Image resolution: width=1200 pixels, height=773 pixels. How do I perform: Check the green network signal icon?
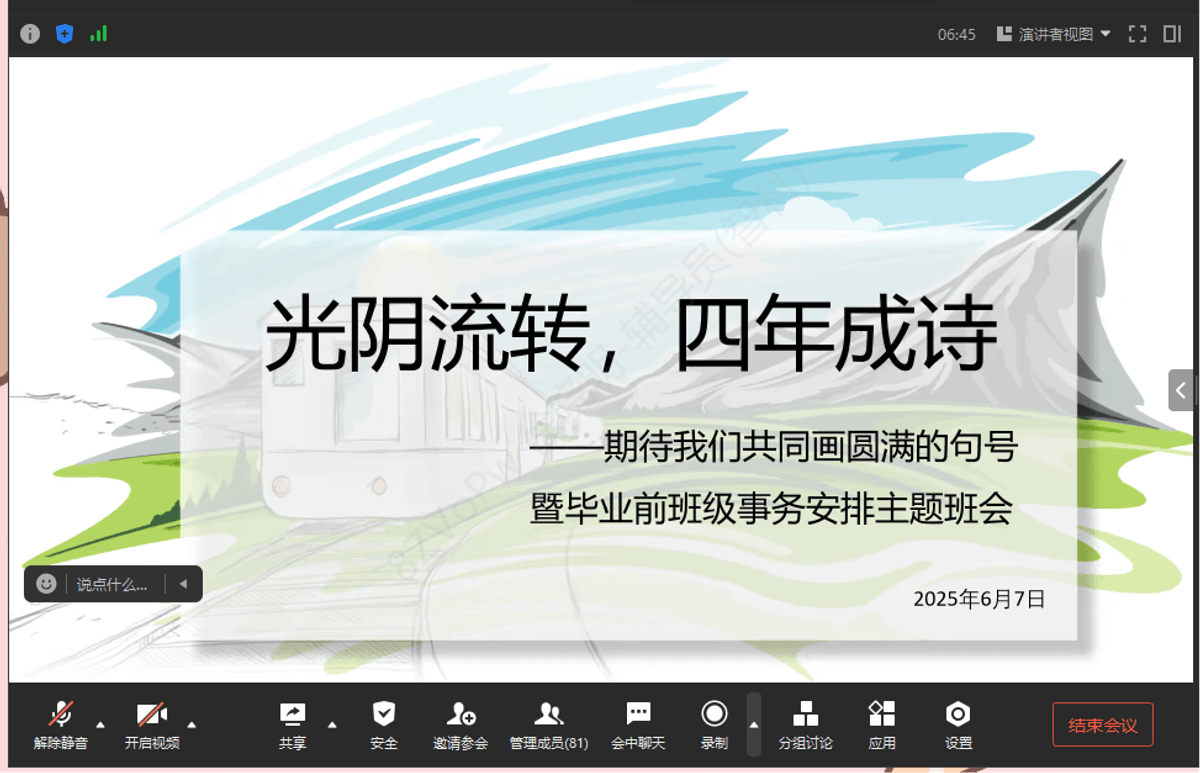[98, 34]
